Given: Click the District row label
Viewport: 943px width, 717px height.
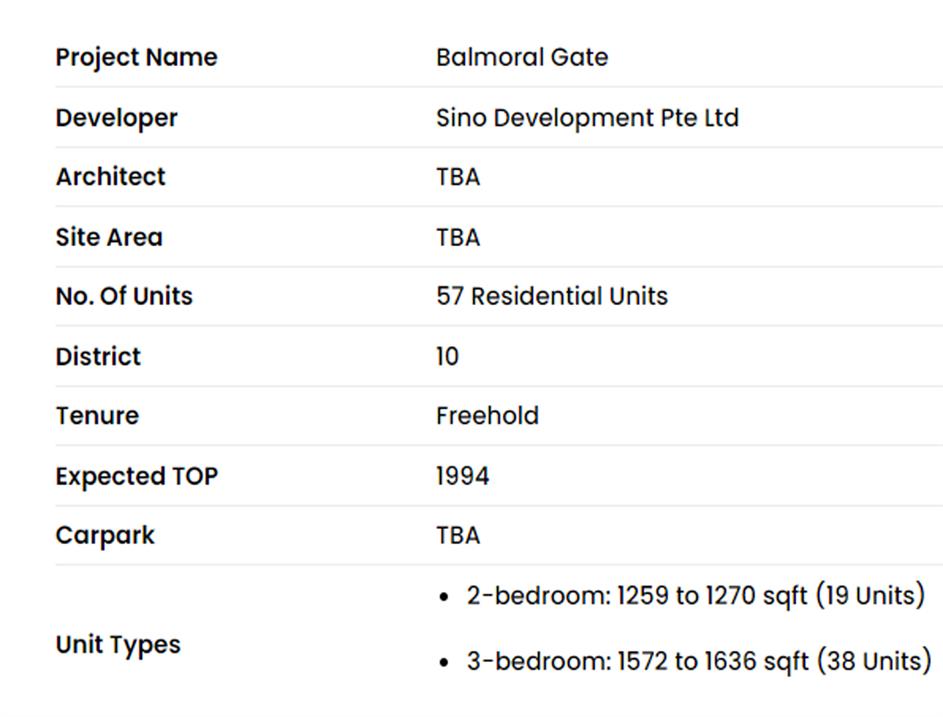Looking at the screenshot, I should pos(98,356).
